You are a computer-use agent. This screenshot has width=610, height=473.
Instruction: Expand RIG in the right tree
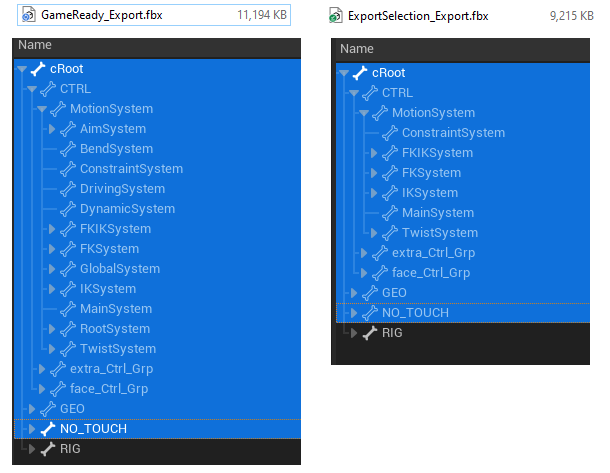[354, 333]
